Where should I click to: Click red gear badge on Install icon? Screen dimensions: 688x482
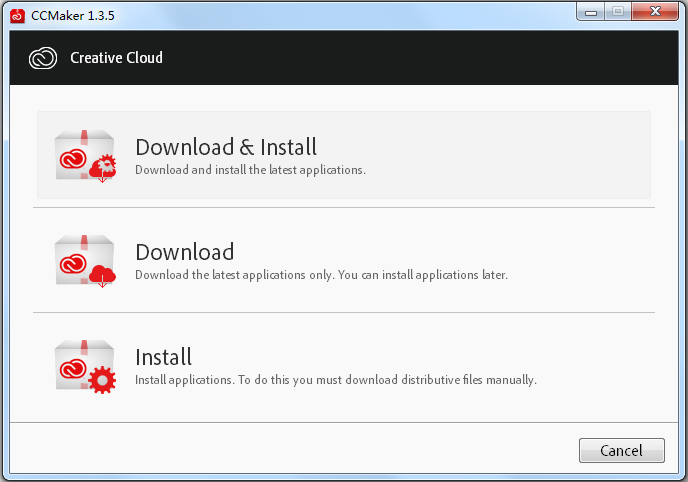pyautogui.click(x=103, y=380)
